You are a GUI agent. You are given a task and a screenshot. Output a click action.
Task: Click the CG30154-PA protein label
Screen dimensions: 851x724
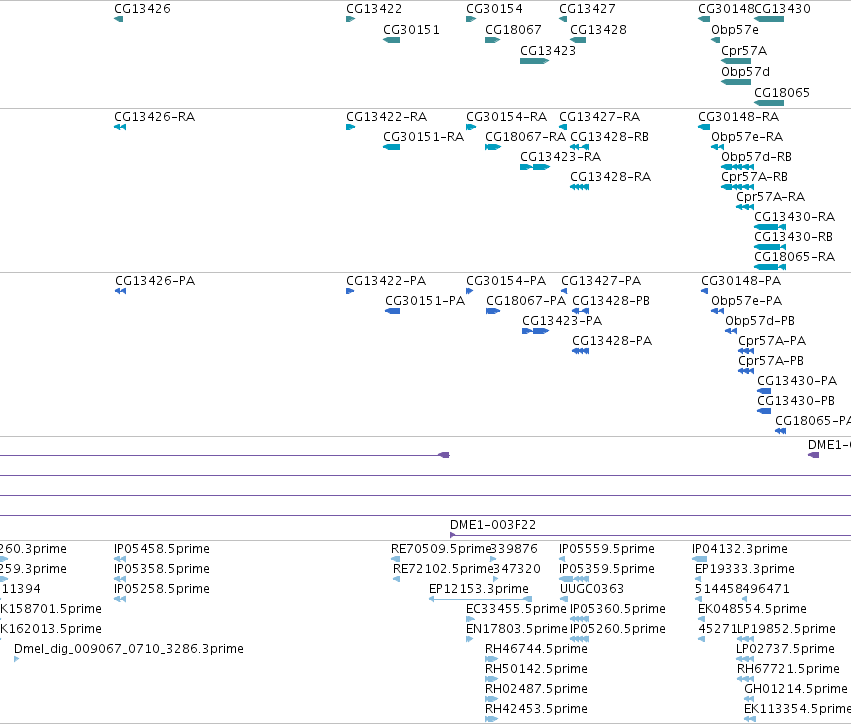click(506, 281)
